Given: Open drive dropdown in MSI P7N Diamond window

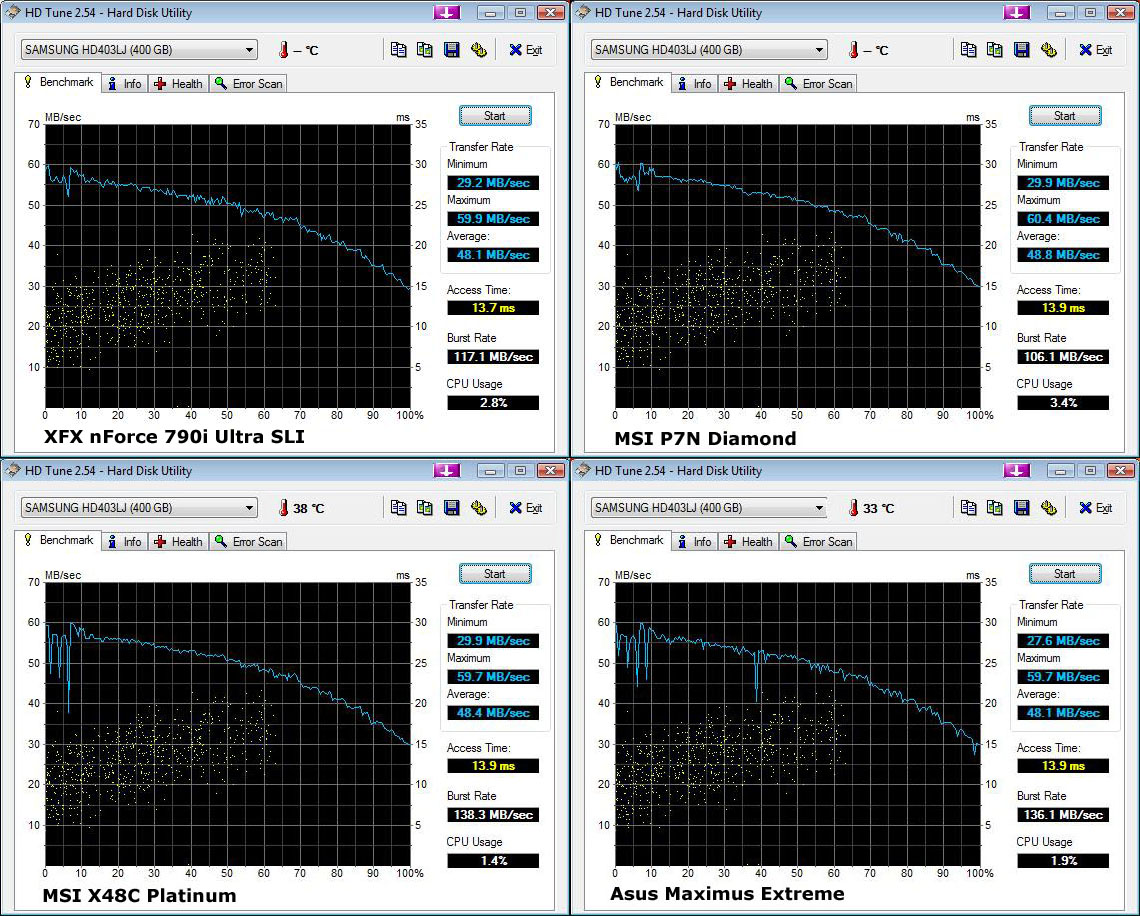Looking at the screenshot, I should [x=709, y=49].
